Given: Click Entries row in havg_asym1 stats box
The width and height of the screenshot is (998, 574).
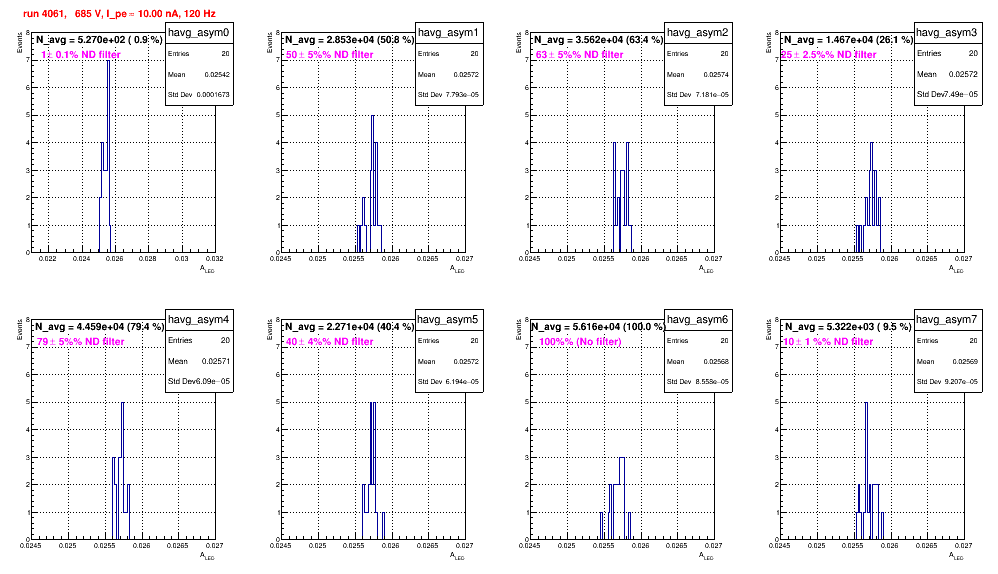Looking at the screenshot, I should pyautogui.click(x=449, y=54).
